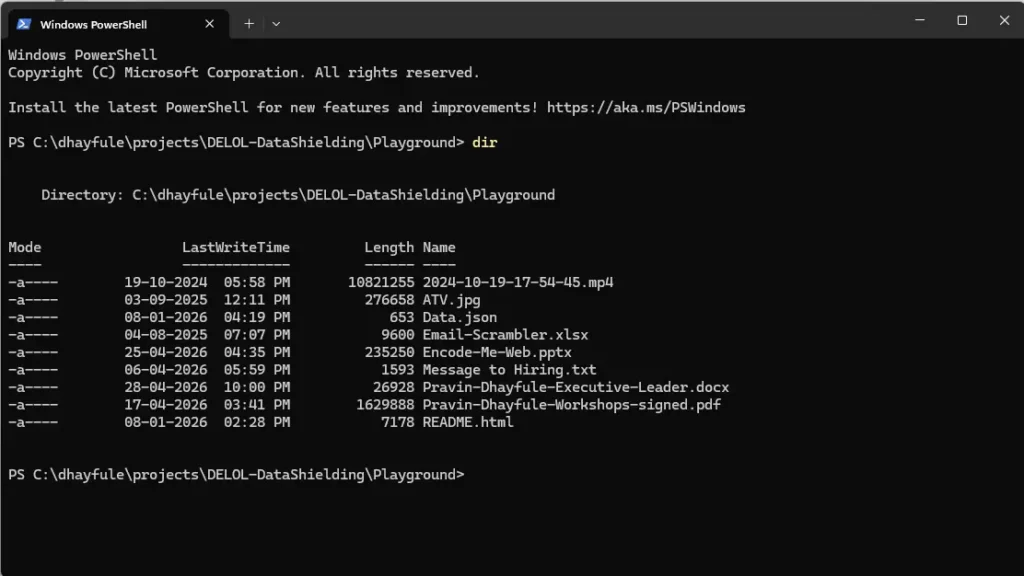Screen dimensions: 1024x576
Task: Expand the new tab profile dropdown chevron
Action: click(276, 24)
